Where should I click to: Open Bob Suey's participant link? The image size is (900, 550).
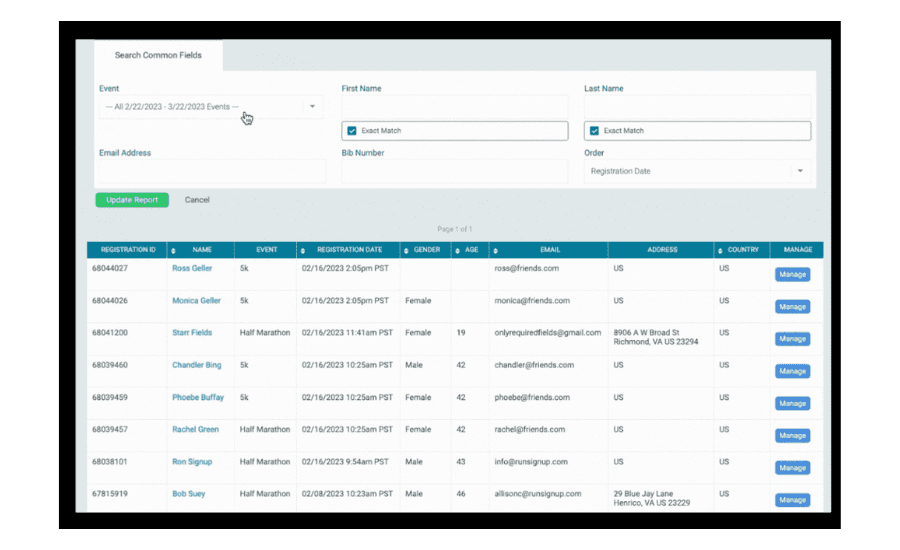tap(189, 494)
